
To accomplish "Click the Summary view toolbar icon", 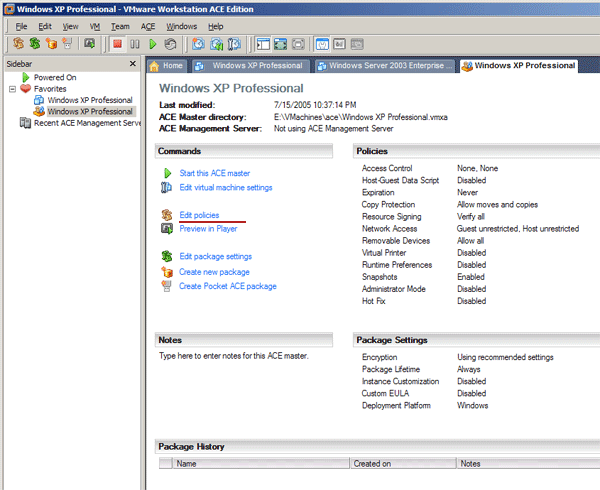I will 322,44.
